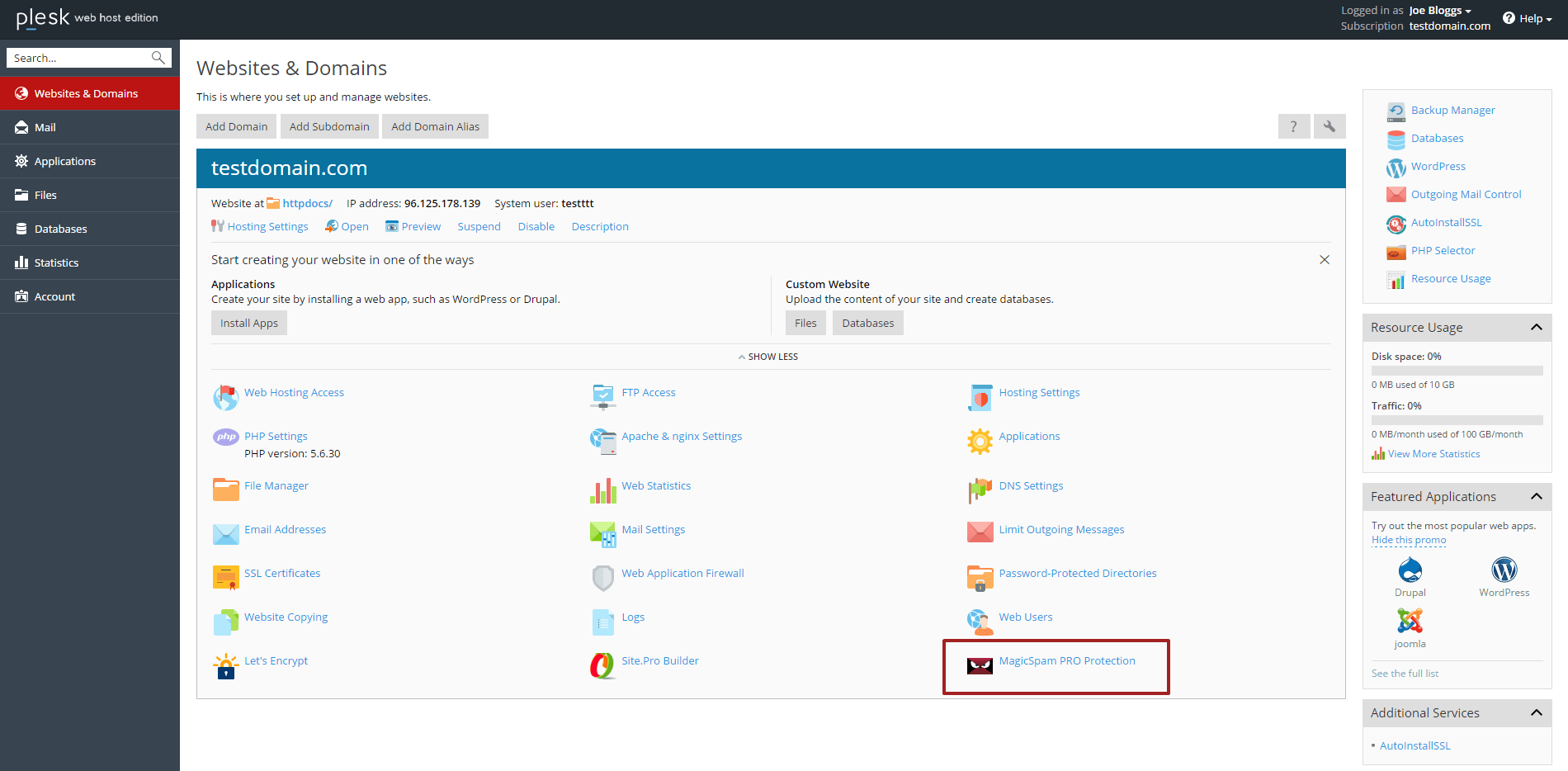Open the Website Copying icon
The height and width of the screenshot is (771, 1568).
(x=225, y=622)
